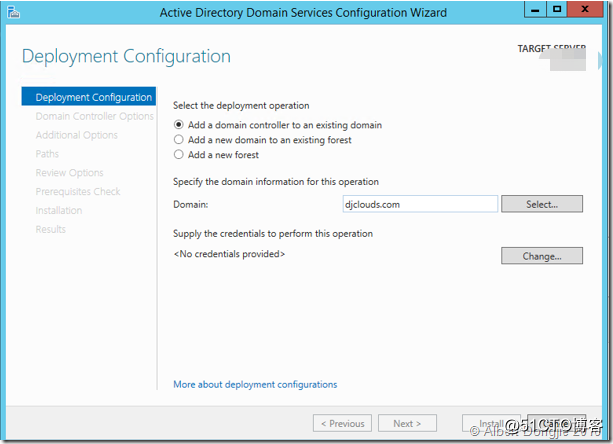Screen dimensions: 613x444
Task: Click Supply the credentials to perform text
Action: coord(273,234)
